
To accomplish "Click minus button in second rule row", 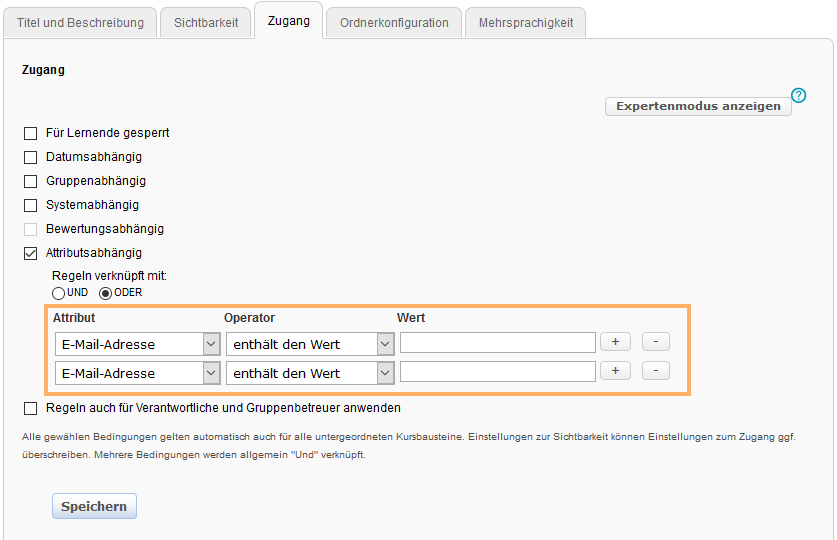I will click(655, 371).
